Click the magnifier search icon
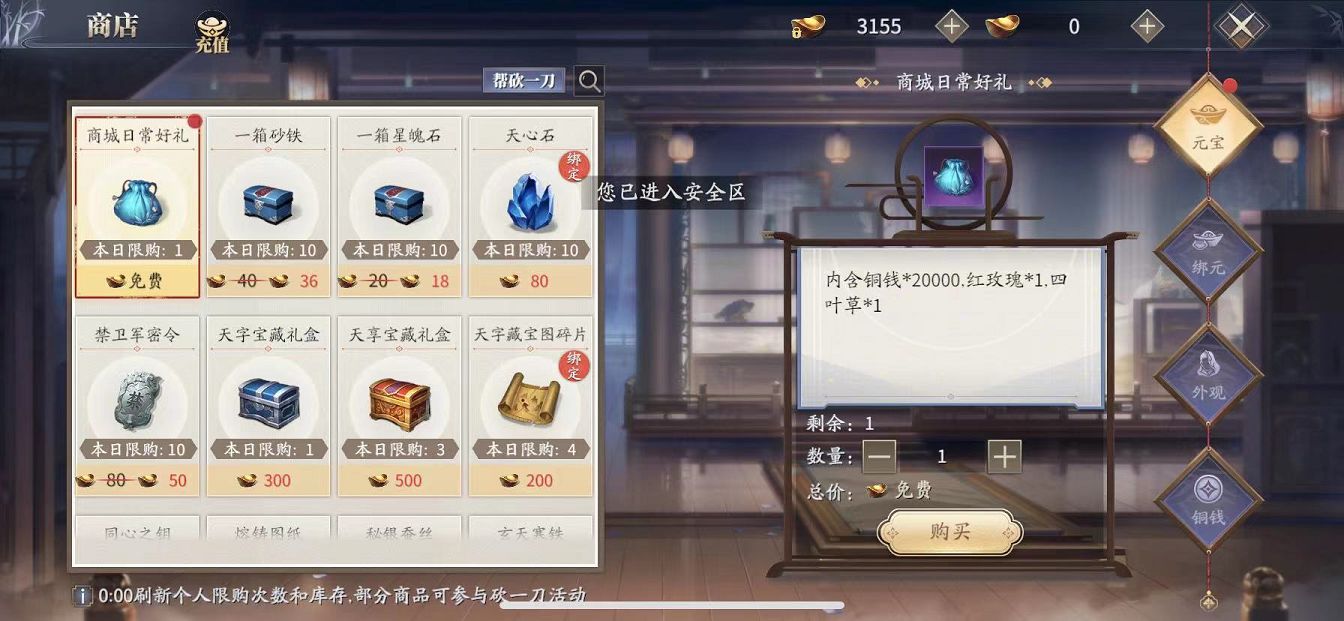 click(x=590, y=81)
